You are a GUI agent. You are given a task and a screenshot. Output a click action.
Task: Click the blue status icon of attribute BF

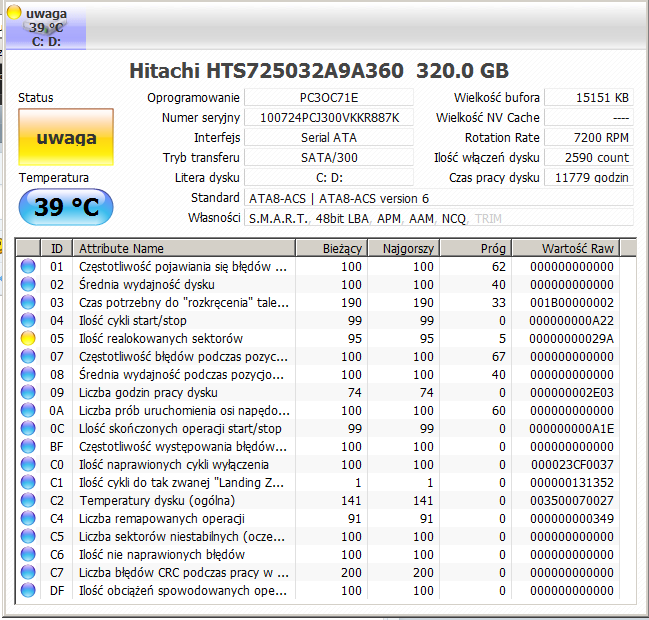pos(28,446)
